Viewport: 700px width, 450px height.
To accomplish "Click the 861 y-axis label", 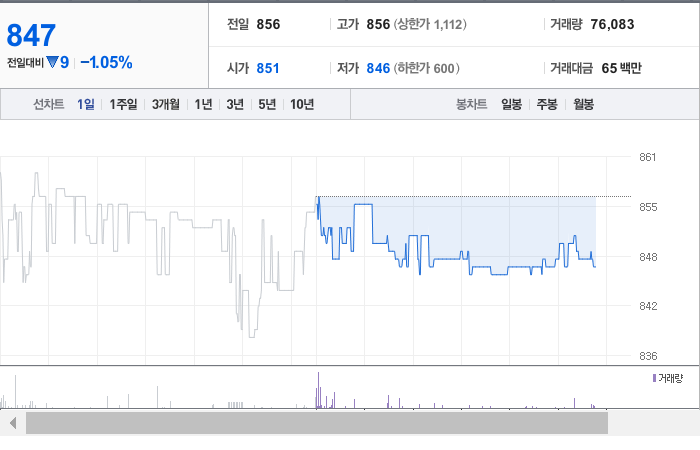I will coord(648,157).
